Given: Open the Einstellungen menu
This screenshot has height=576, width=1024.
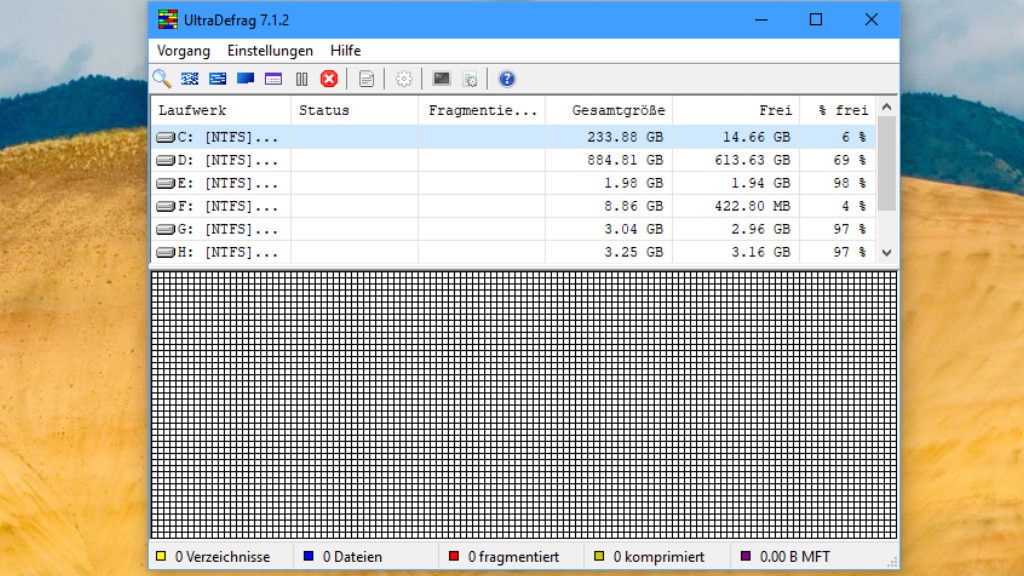Looking at the screenshot, I should pos(269,50).
